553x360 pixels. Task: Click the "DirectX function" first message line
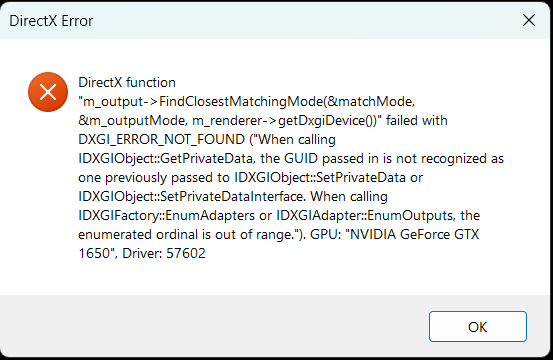(127, 83)
